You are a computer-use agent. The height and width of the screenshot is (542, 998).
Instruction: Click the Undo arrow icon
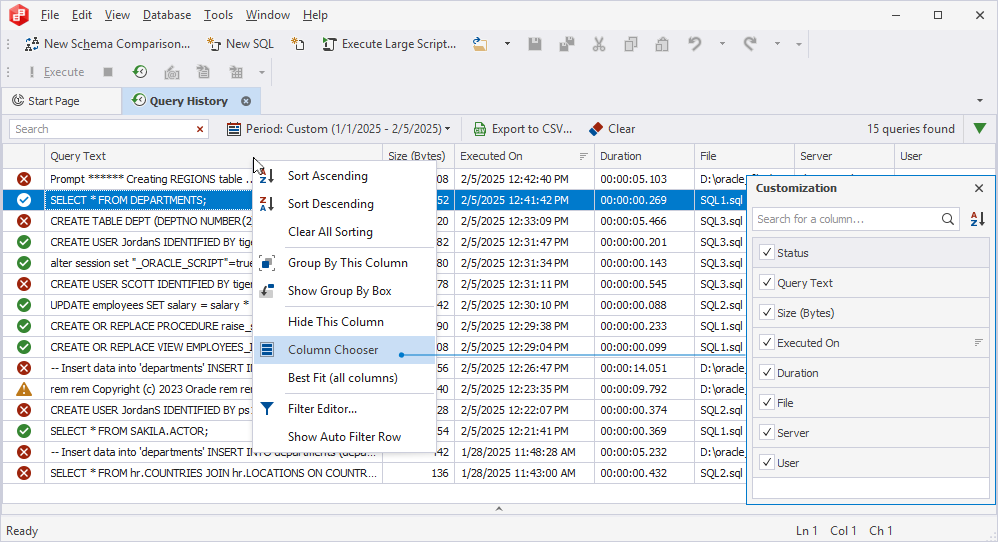click(x=694, y=44)
